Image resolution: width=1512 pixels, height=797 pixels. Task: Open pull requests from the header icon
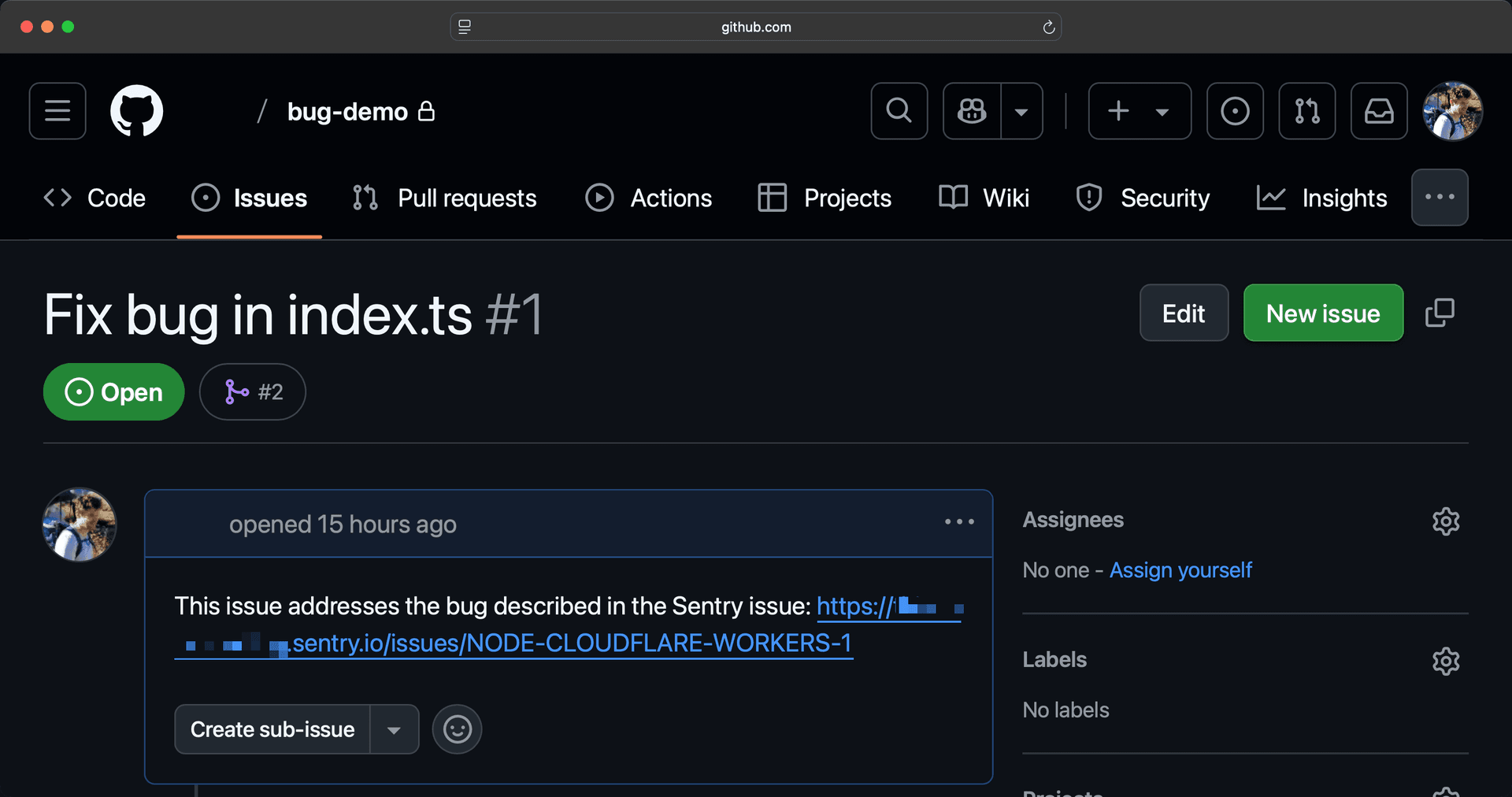[1306, 110]
